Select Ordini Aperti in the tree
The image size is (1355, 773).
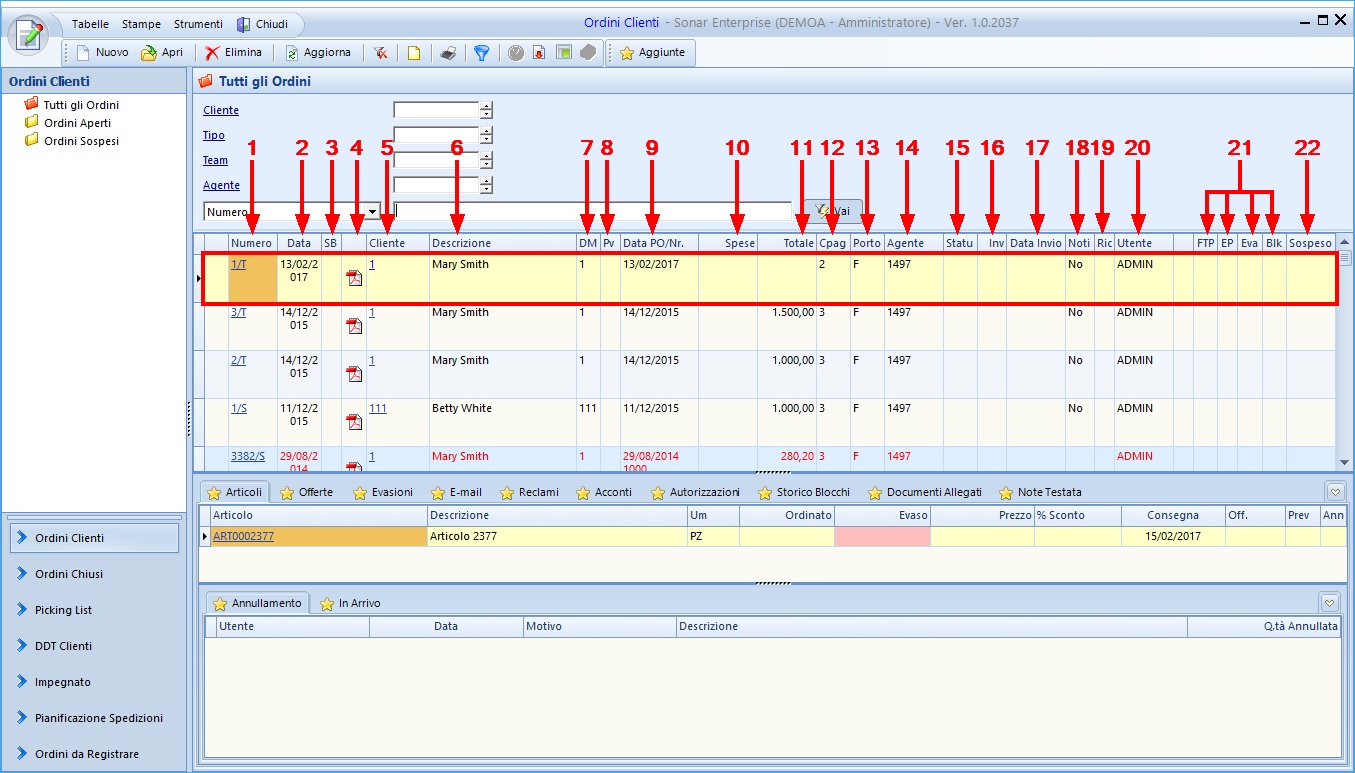pyautogui.click(x=77, y=123)
